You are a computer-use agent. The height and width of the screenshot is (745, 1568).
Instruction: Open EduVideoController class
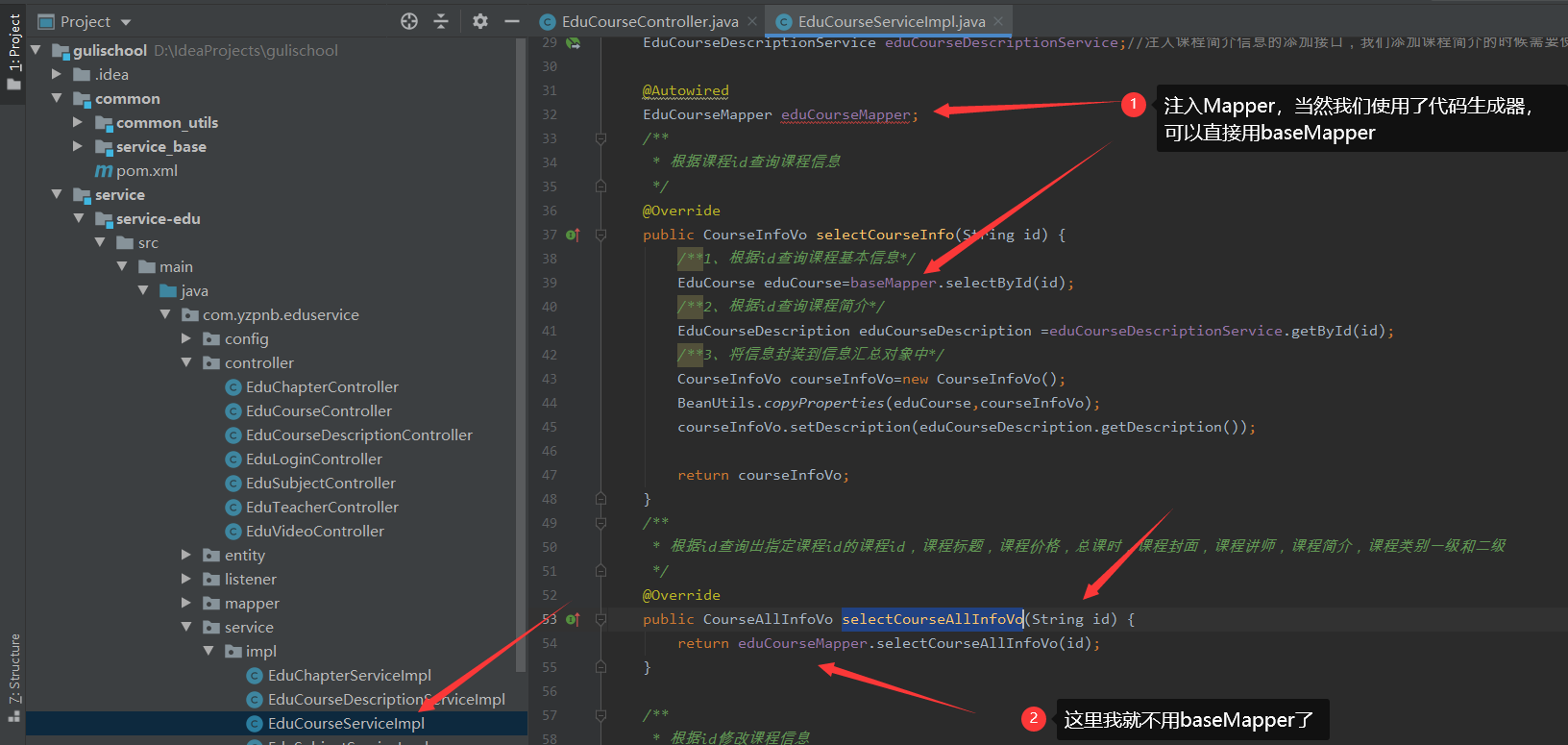click(x=315, y=531)
